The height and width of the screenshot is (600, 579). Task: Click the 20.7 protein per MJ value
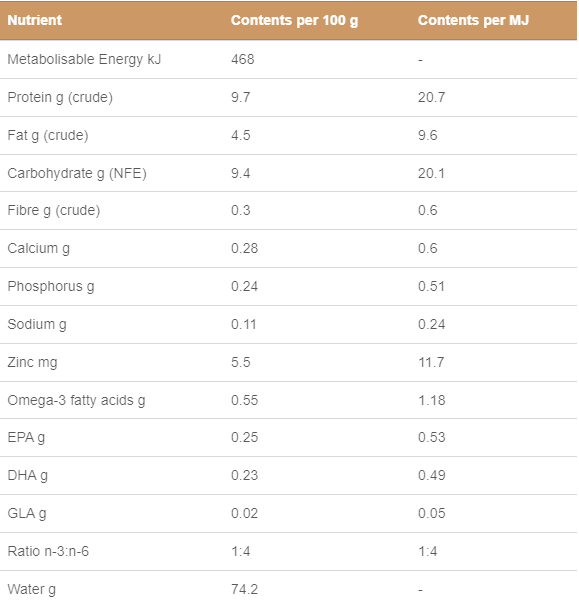[431, 97]
